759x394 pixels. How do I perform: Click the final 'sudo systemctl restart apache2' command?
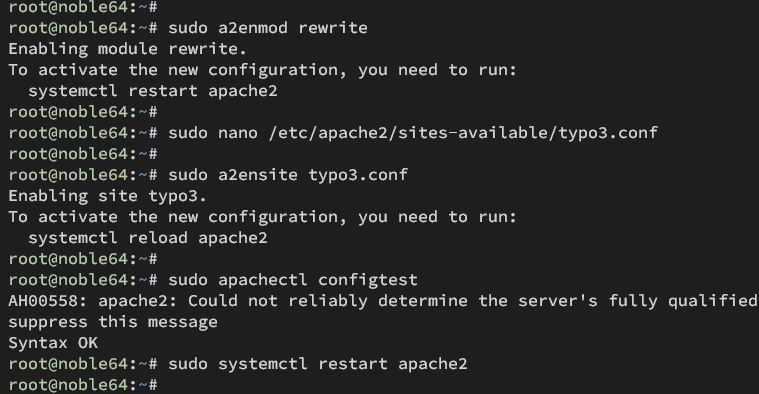pos(318,364)
